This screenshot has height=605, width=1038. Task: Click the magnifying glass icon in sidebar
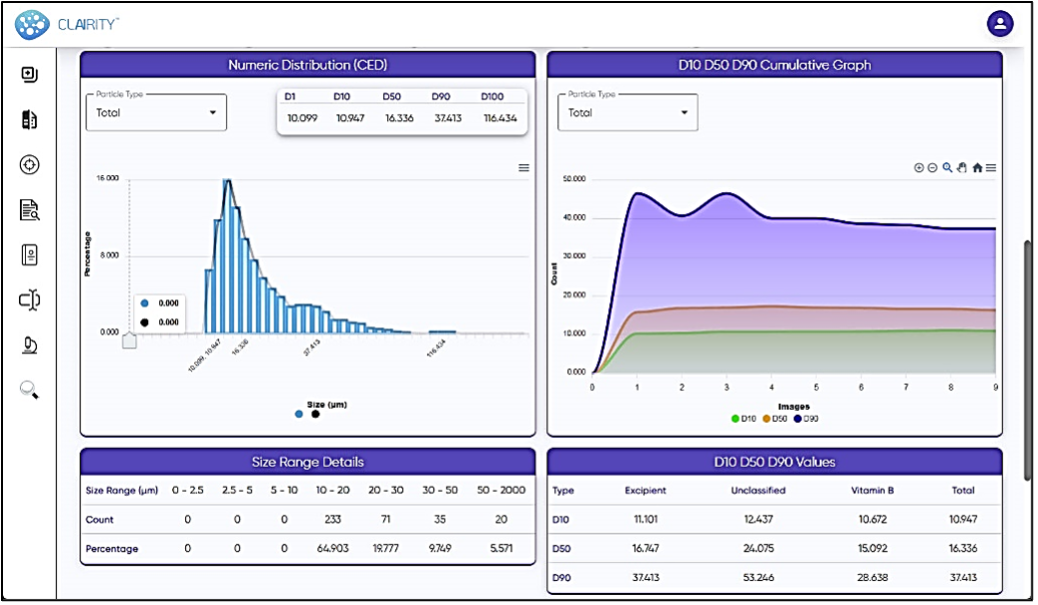[x=29, y=390]
